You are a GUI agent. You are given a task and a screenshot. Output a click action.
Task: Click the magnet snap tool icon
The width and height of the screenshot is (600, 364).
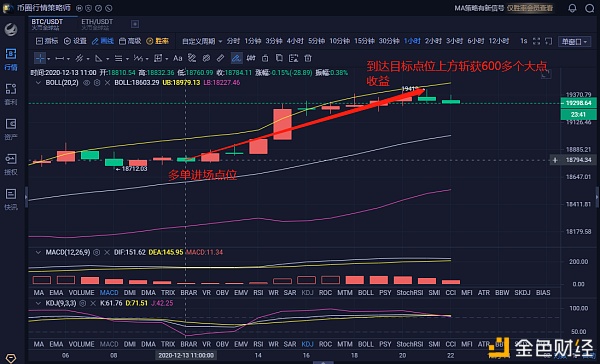(x=251, y=58)
